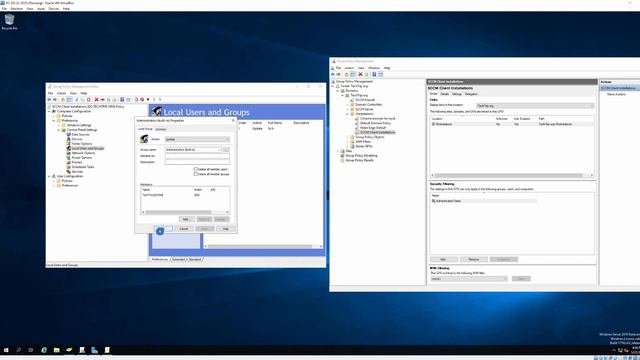The height and width of the screenshot is (360, 640).
Task: Click red X delete icon in GPM Editor toolbar
Action: [x=96, y=99]
